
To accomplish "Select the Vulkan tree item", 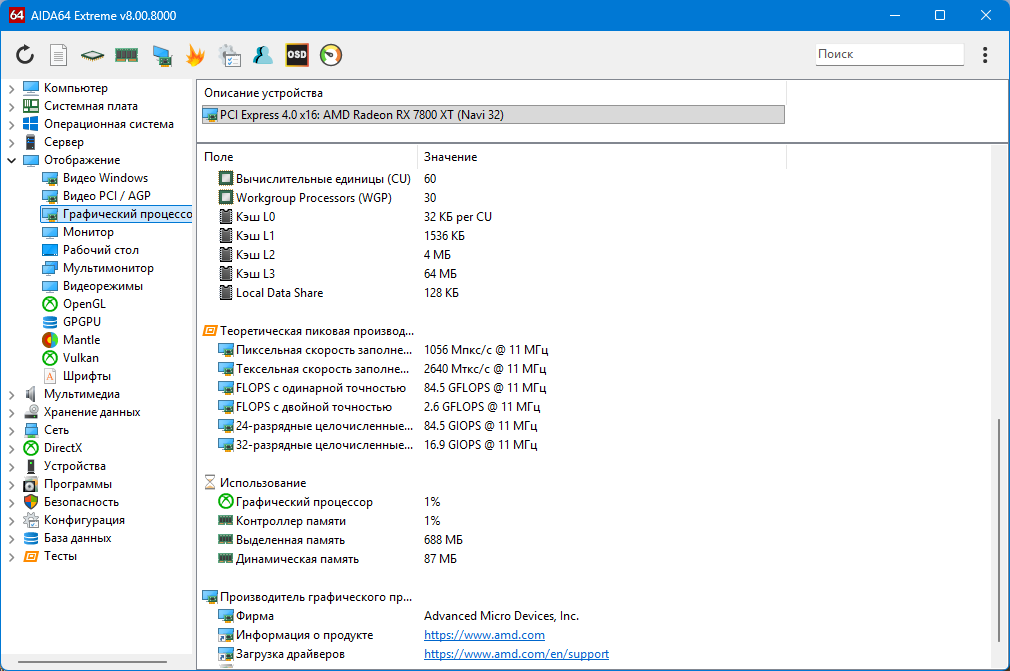I will click(80, 358).
